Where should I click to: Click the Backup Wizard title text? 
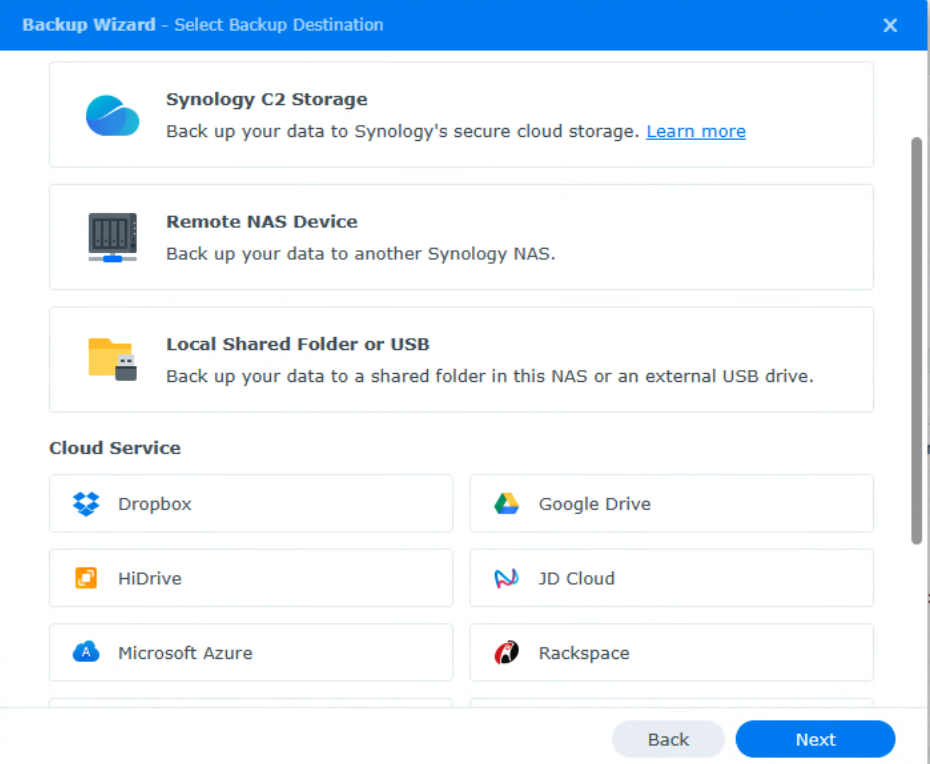click(x=89, y=25)
